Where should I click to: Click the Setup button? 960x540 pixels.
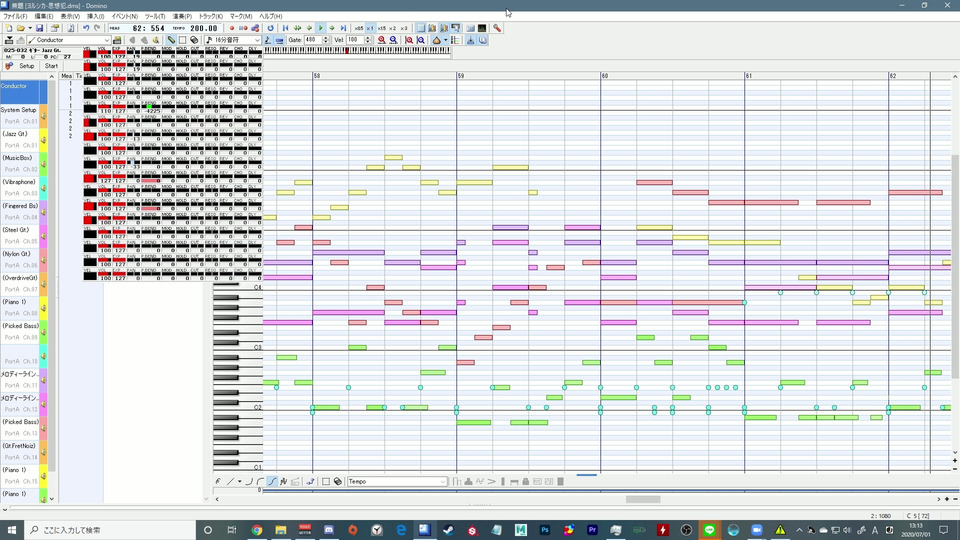(26, 66)
